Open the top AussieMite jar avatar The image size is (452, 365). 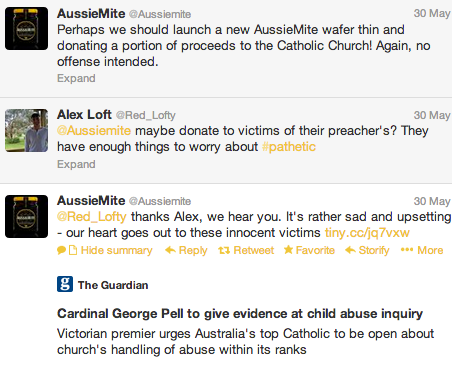coord(26,29)
